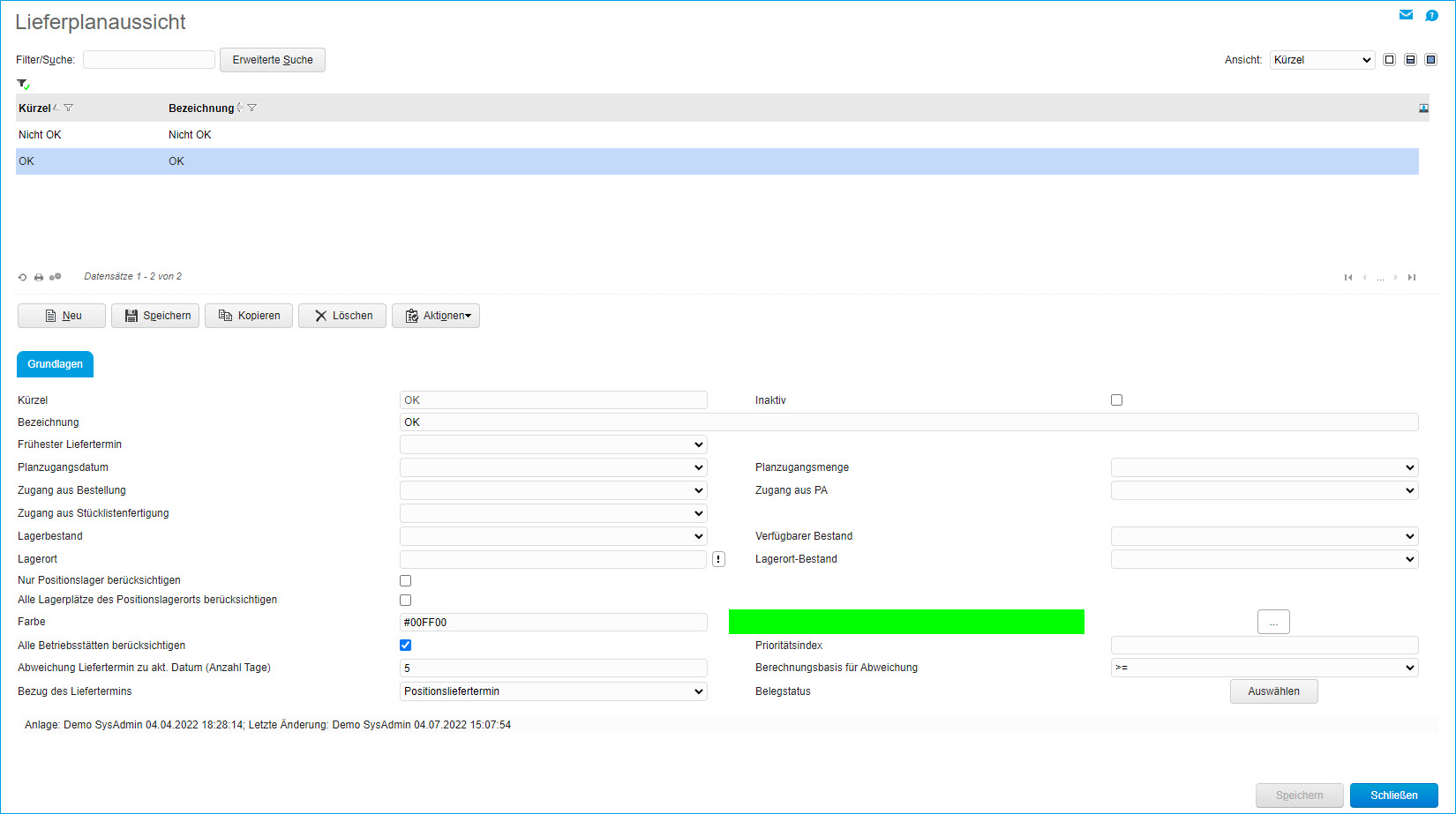Click the Erweiterte Suche button
Viewport: 1456px width, 814px height.
coord(272,60)
